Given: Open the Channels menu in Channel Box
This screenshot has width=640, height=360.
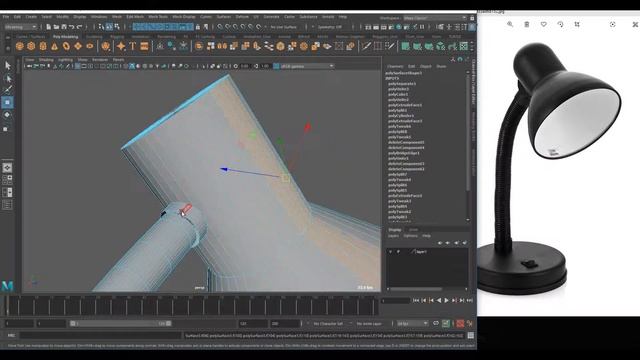Looking at the screenshot, I should pyautogui.click(x=395, y=67).
